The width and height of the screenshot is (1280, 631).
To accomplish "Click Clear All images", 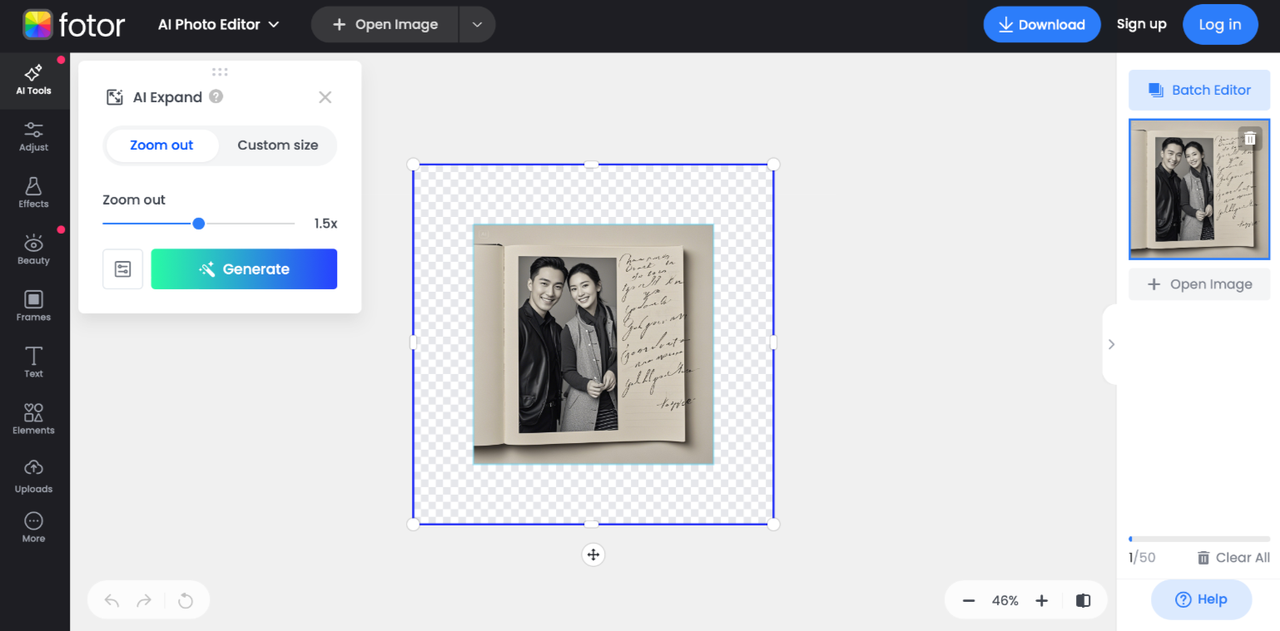I will [1234, 558].
